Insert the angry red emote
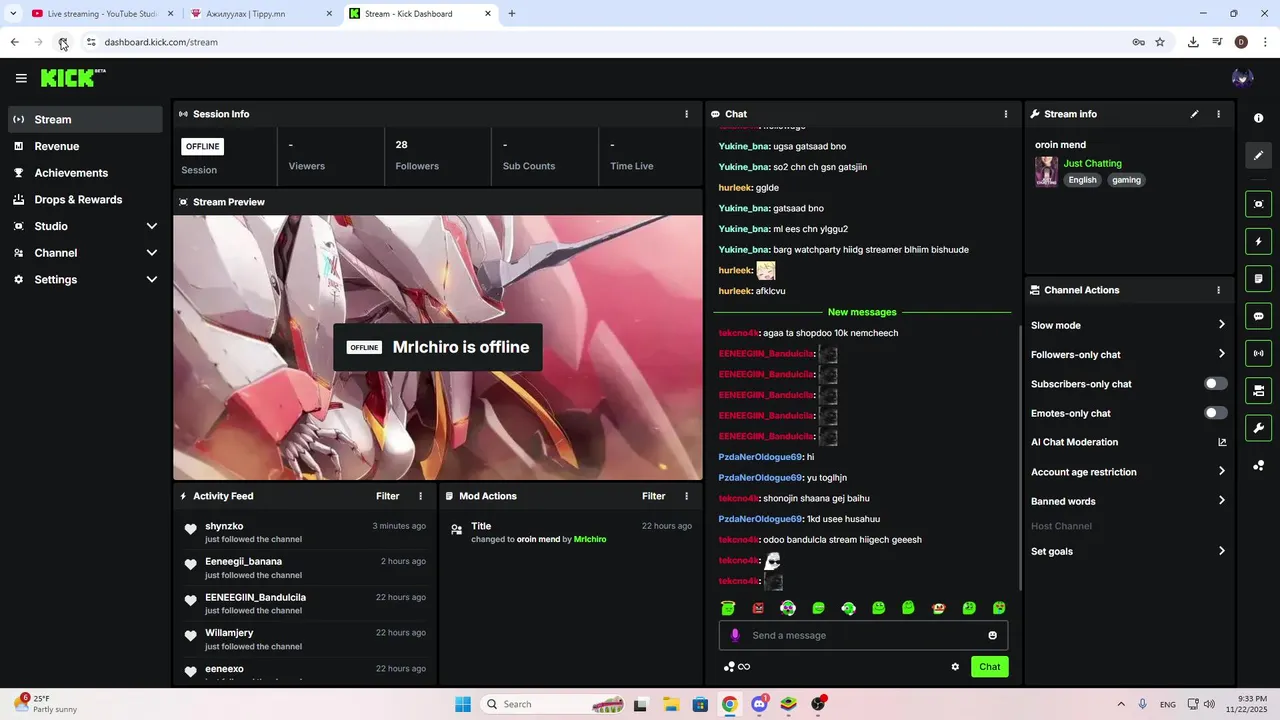1280x720 pixels. tap(758, 608)
